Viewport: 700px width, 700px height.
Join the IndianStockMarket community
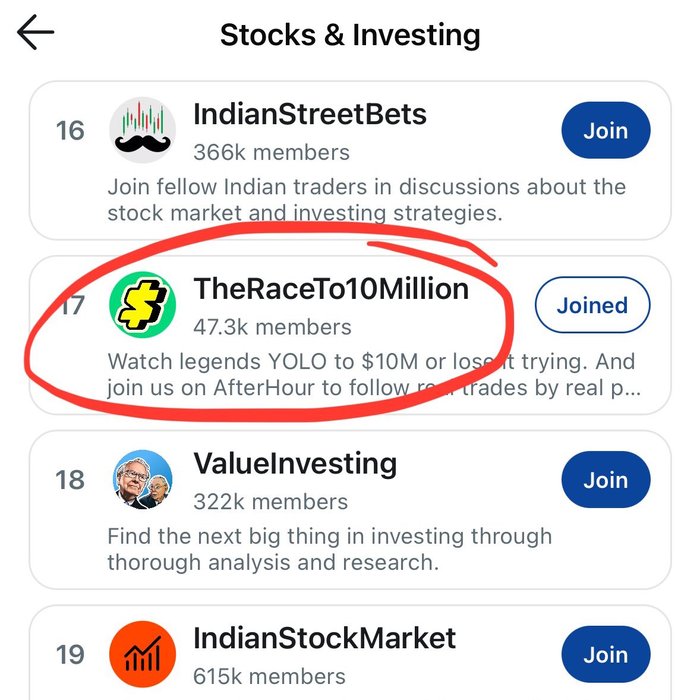tap(605, 655)
